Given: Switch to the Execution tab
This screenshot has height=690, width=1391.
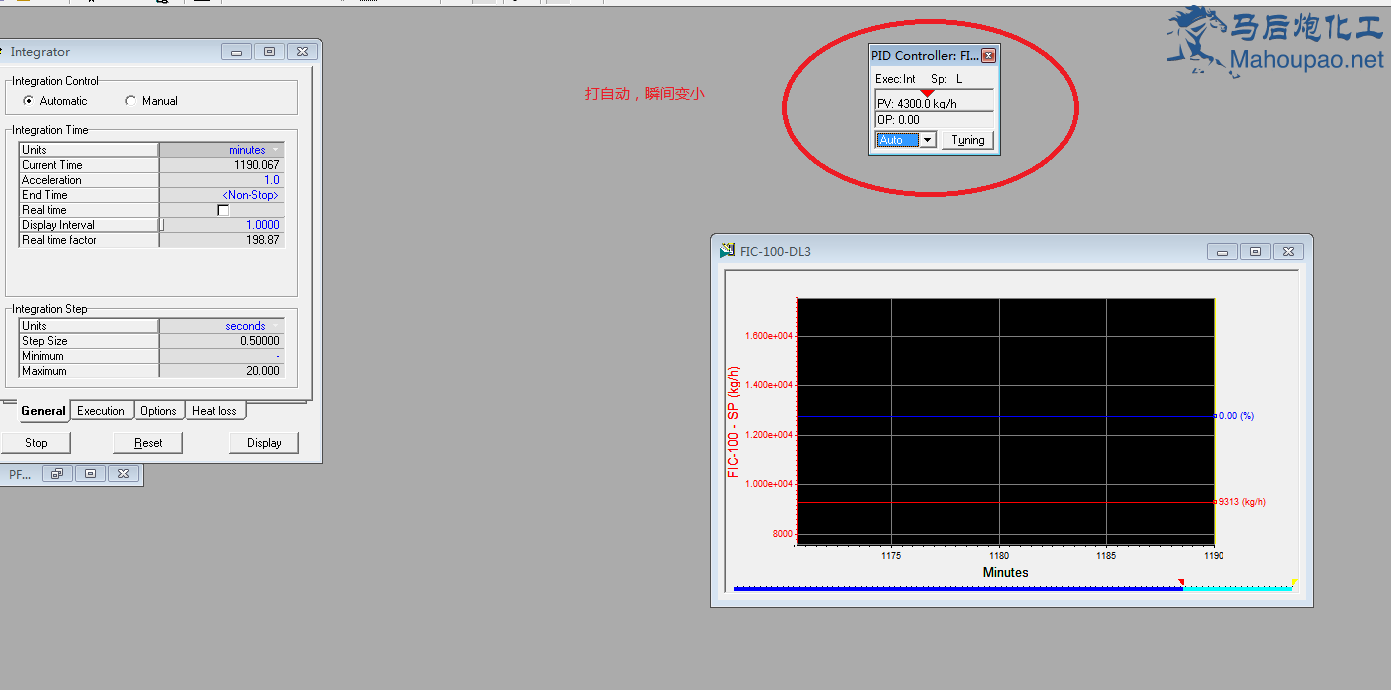Looking at the screenshot, I should 101,411.
